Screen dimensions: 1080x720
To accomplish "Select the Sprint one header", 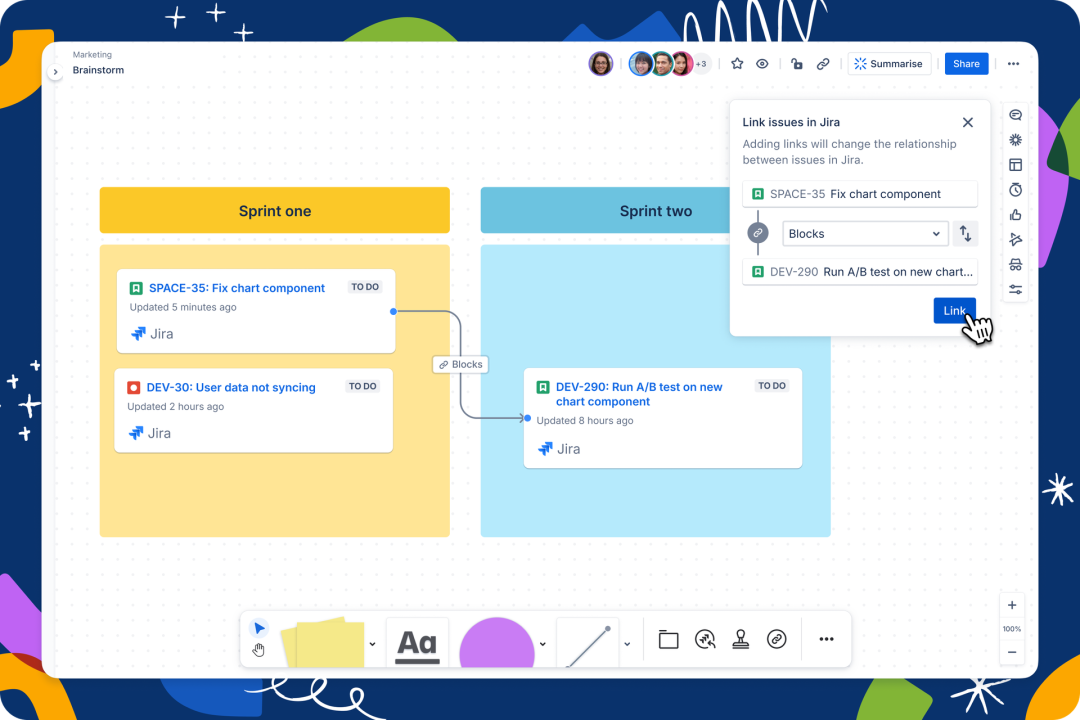I will [275, 210].
